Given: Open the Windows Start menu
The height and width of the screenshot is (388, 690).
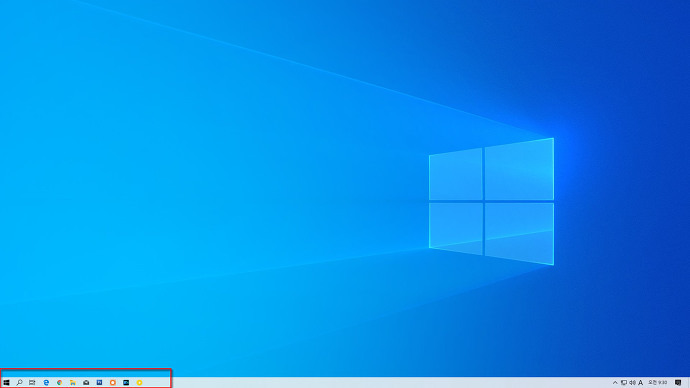Looking at the screenshot, I should [x=6, y=383].
